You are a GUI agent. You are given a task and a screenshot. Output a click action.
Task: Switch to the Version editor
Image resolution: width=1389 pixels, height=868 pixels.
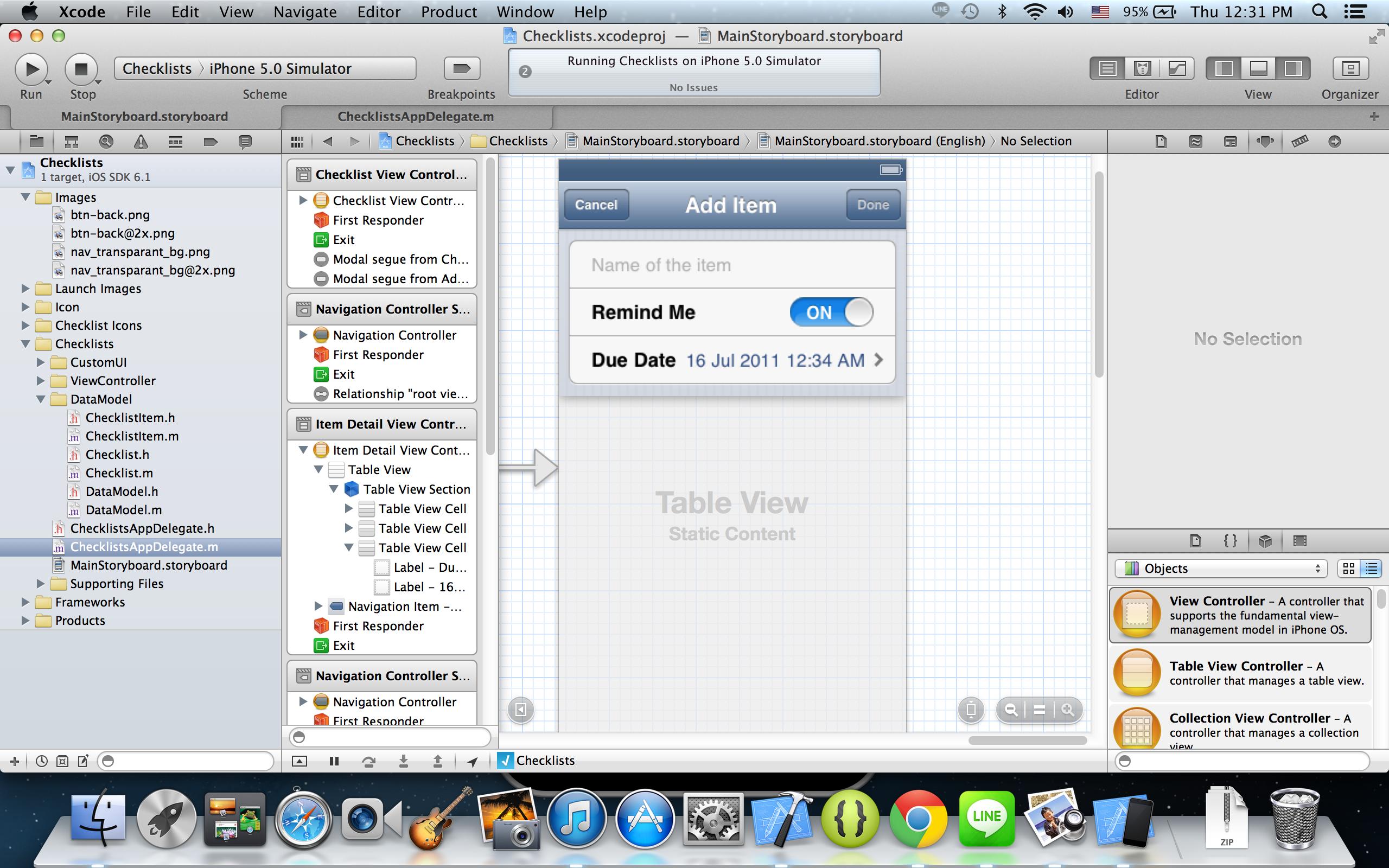(1177, 69)
